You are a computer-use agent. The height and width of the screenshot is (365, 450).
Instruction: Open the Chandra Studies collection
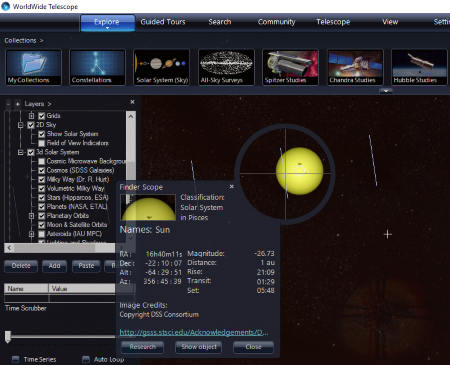point(355,67)
